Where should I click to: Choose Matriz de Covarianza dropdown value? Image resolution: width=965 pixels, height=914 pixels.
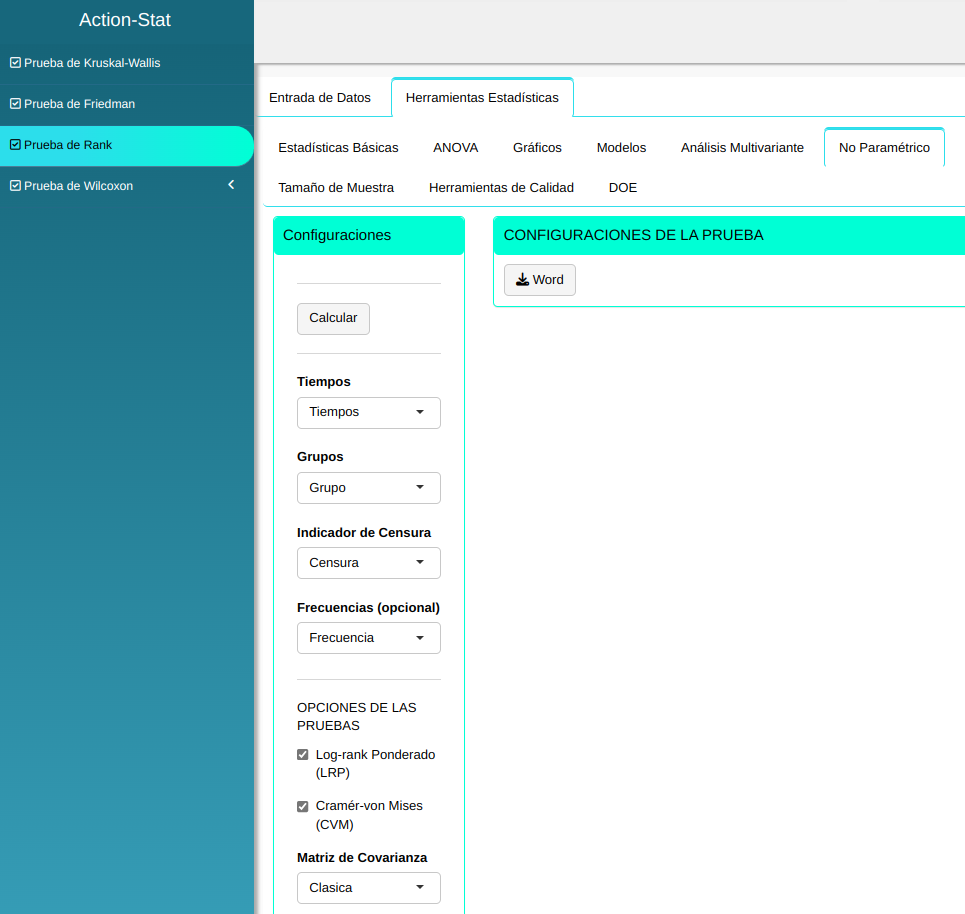coord(368,888)
